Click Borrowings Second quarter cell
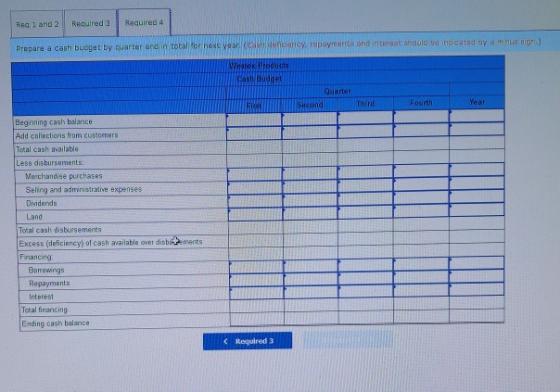The width and height of the screenshot is (560, 392). [x=312, y=266]
